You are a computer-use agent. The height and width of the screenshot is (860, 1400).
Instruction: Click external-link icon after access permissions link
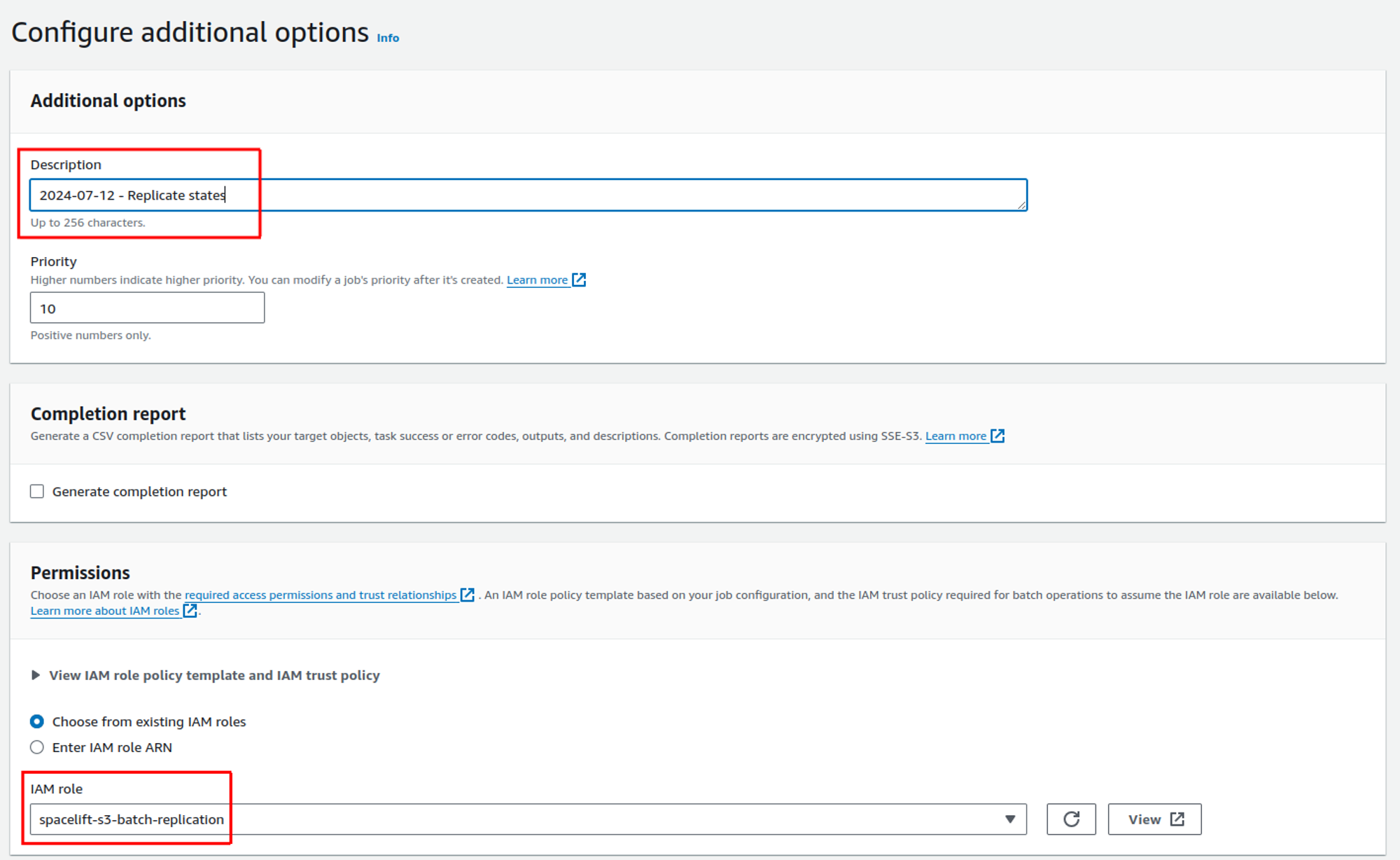468,595
